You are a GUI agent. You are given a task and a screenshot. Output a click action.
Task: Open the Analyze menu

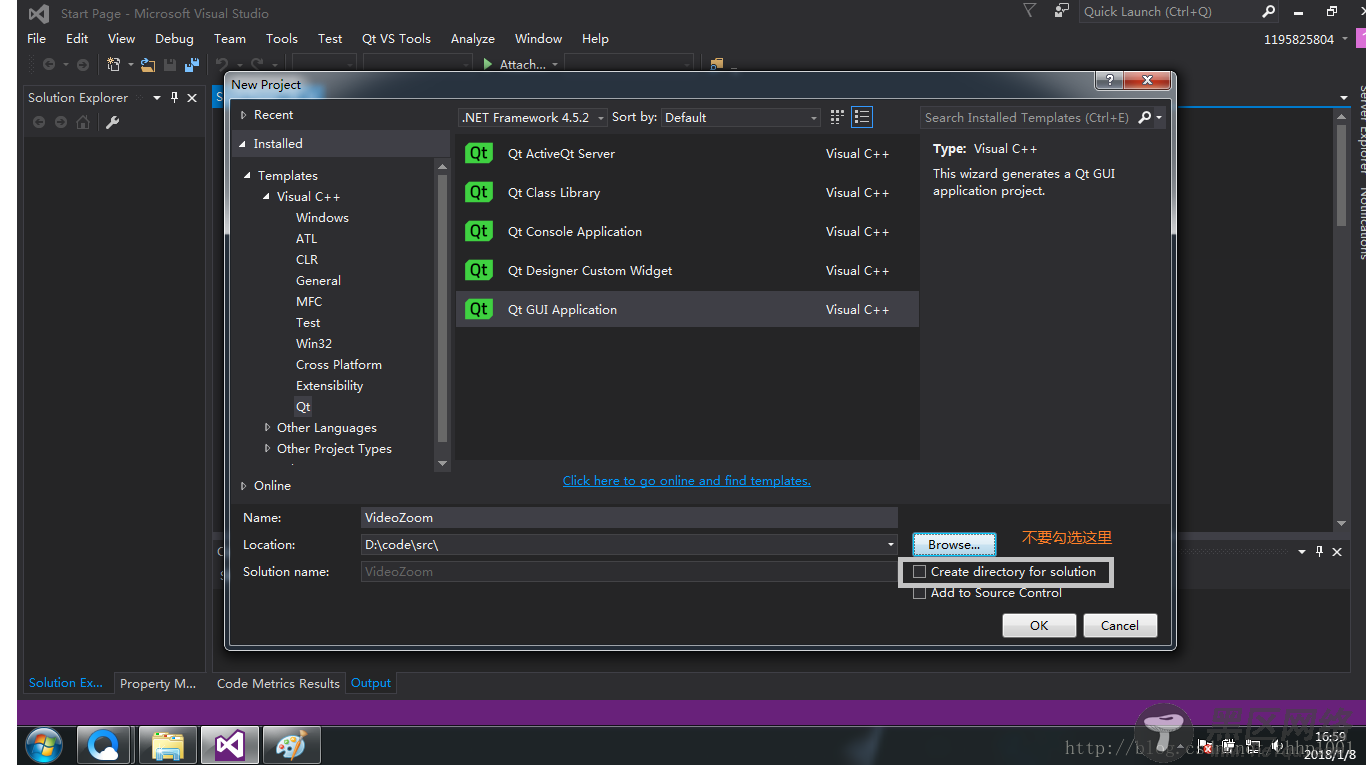point(473,38)
